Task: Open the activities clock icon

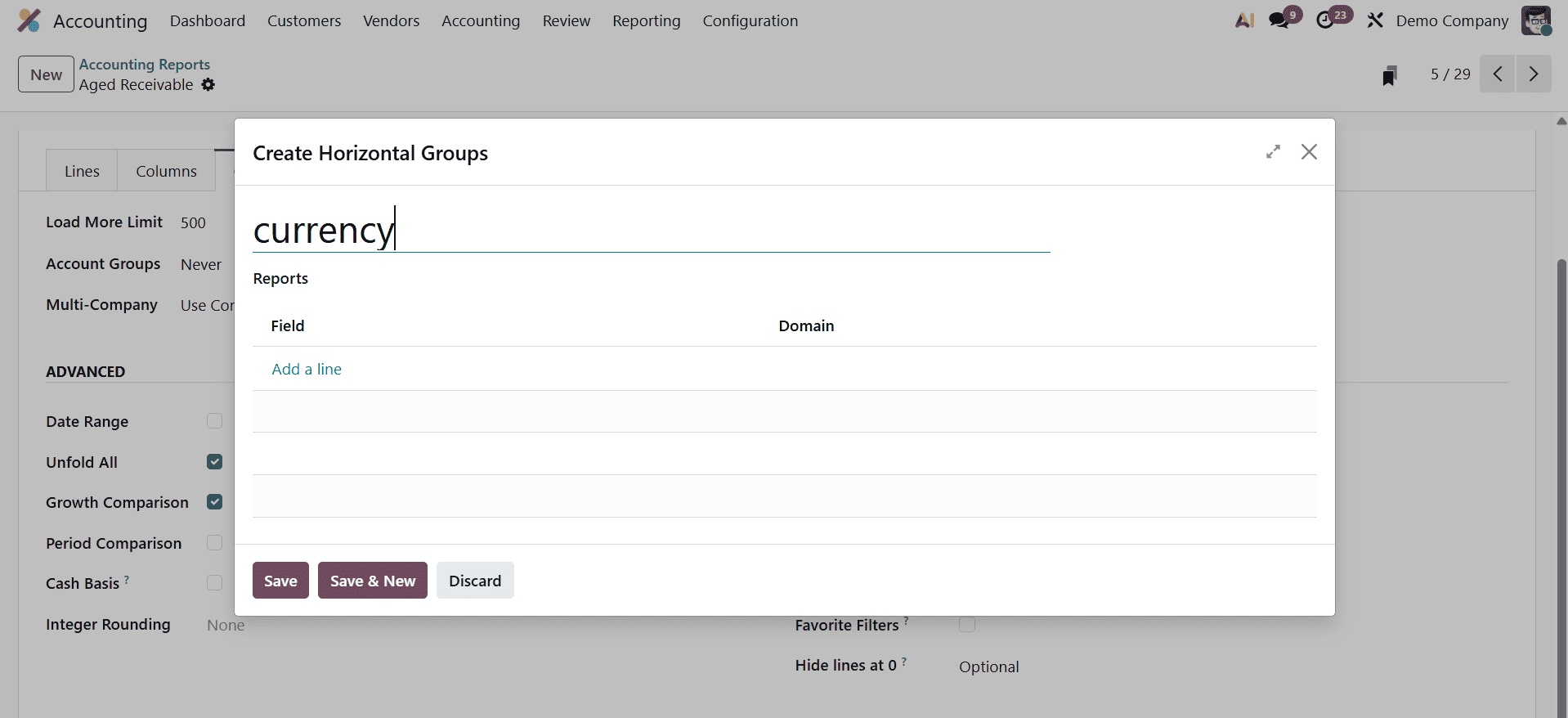Action: [1325, 20]
